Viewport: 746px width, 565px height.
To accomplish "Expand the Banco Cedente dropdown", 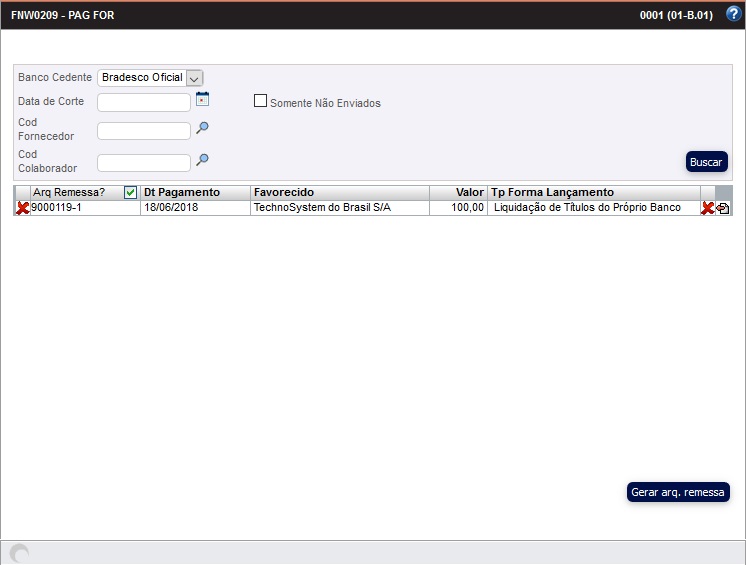I will pyautogui.click(x=194, y=77).
